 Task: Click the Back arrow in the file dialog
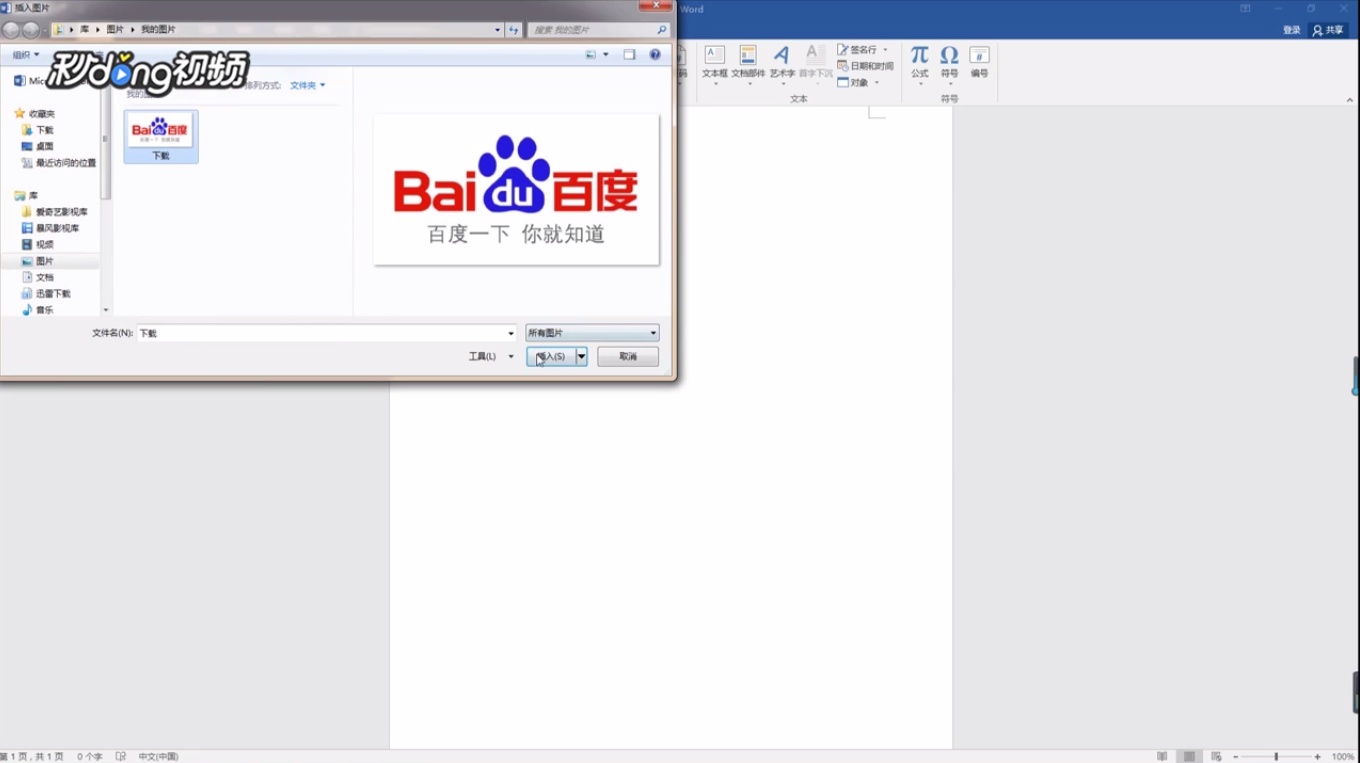(x=11, y=30)
